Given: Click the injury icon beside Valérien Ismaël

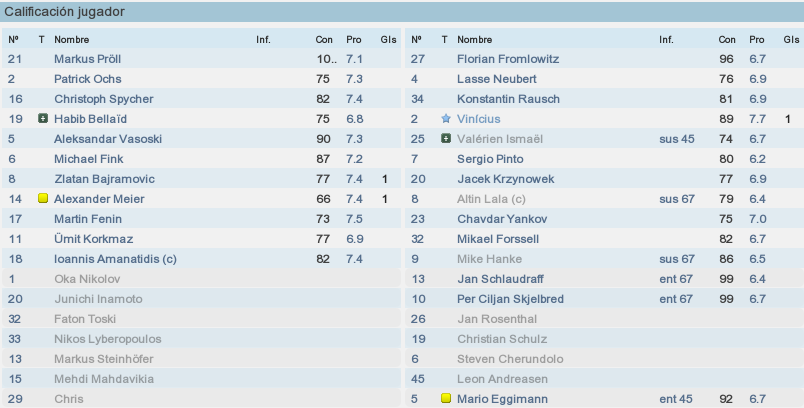Looking at the screenshot, I should pyautogui.click(x=446, y=138).
